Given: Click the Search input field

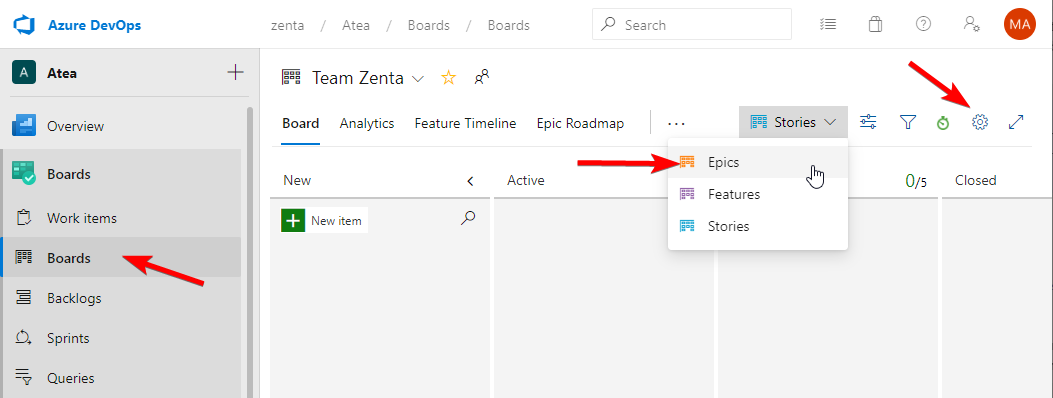Looking at the screenshot, I should pos(692,25).
